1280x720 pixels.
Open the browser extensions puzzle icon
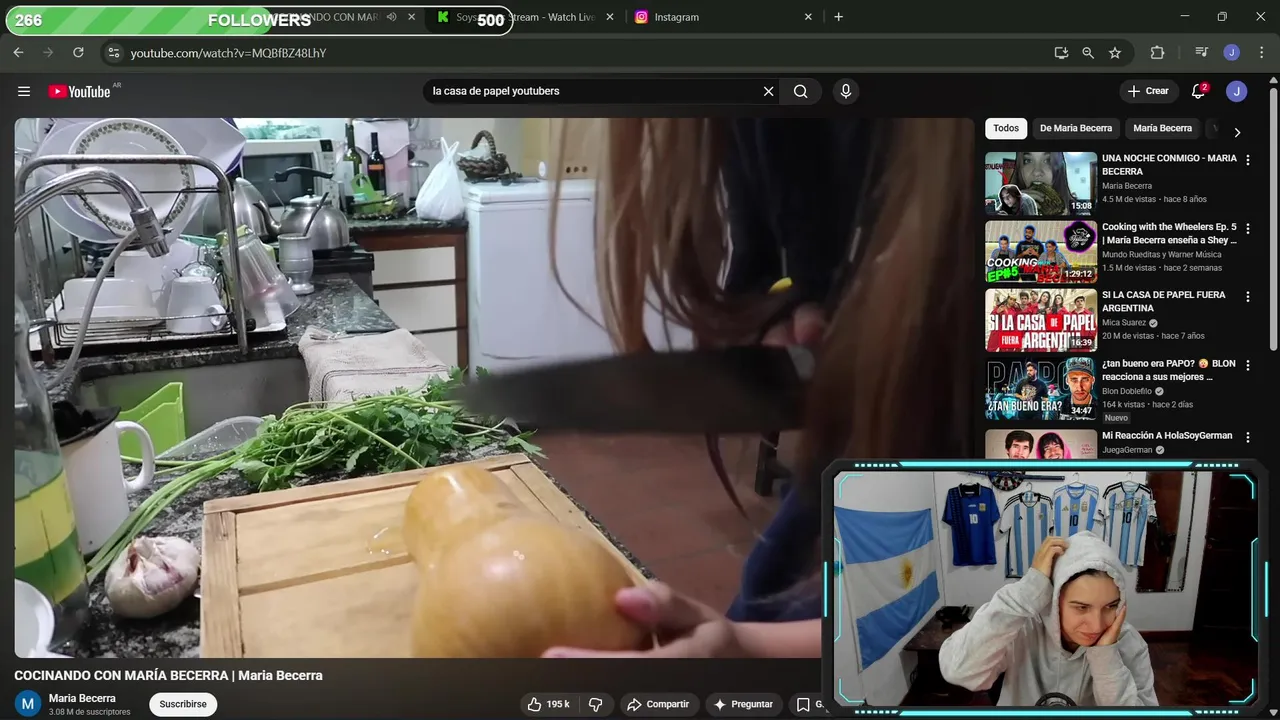click(1158, 53)
